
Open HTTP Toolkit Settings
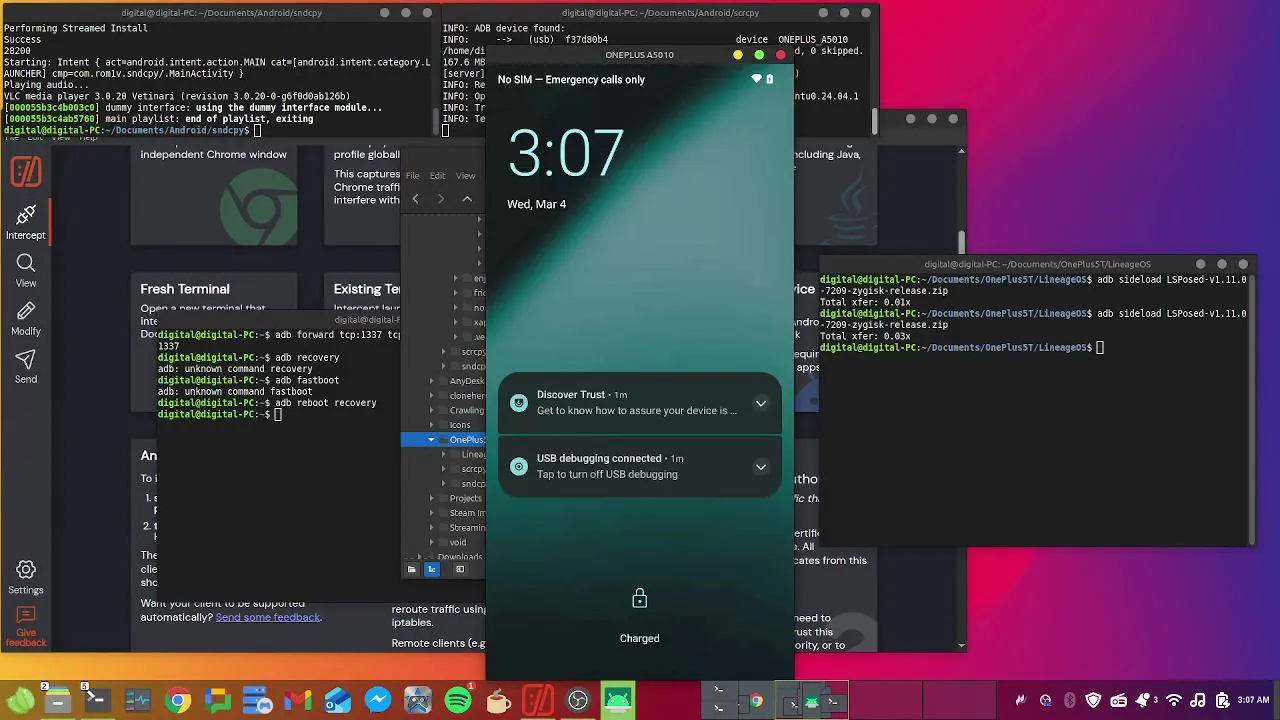coord(26,577)
